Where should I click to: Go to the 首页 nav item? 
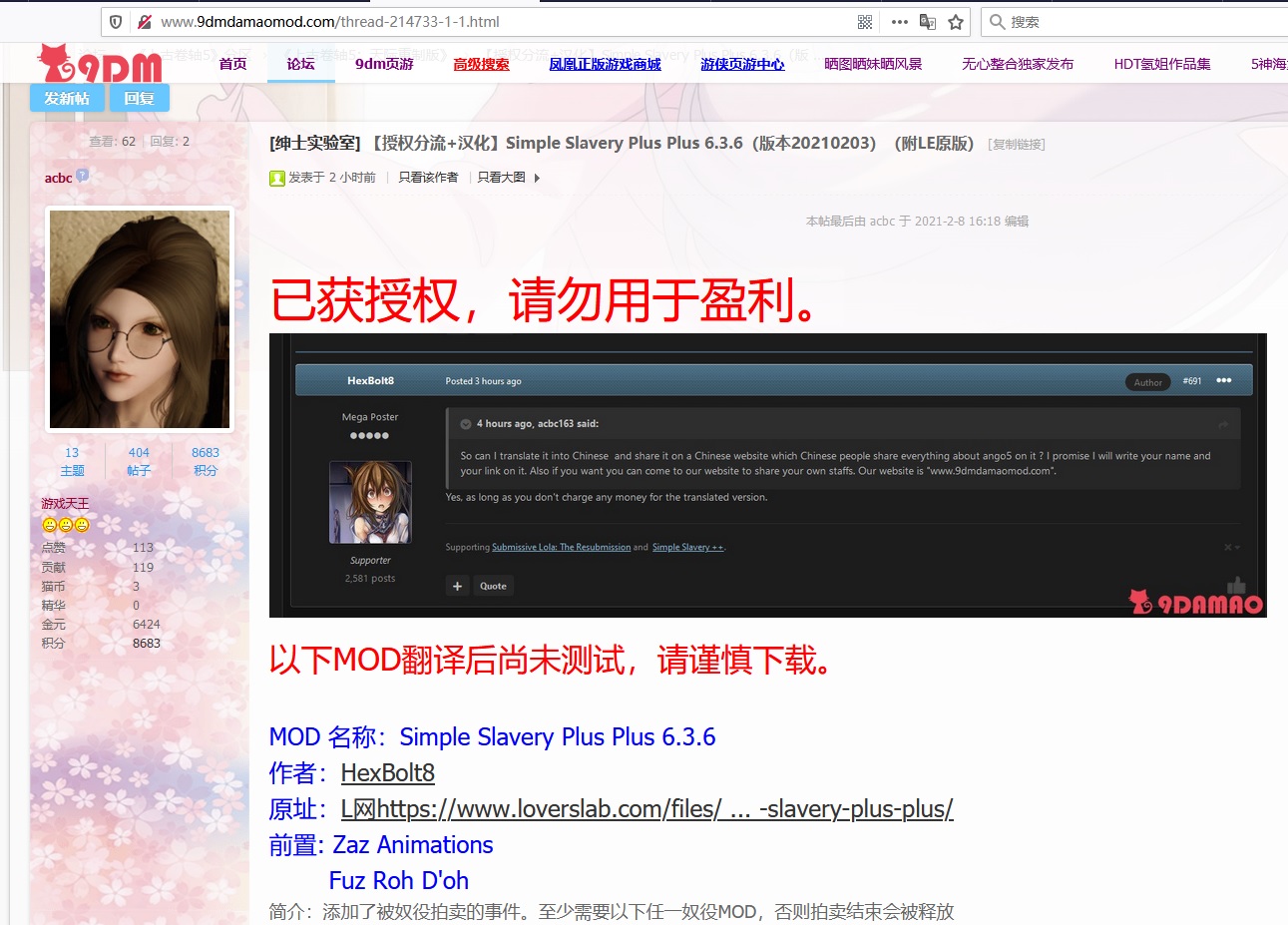[x=232, y=64]
